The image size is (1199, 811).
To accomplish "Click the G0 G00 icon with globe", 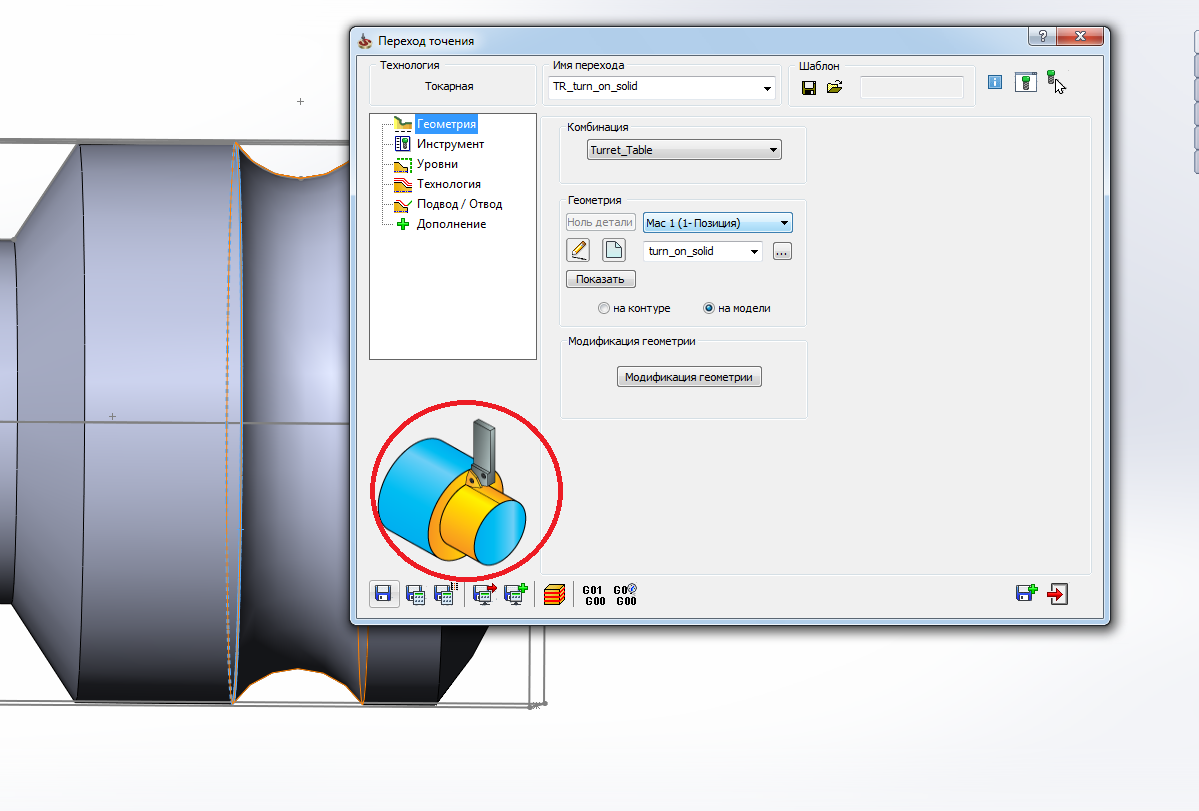I will 625,595.
